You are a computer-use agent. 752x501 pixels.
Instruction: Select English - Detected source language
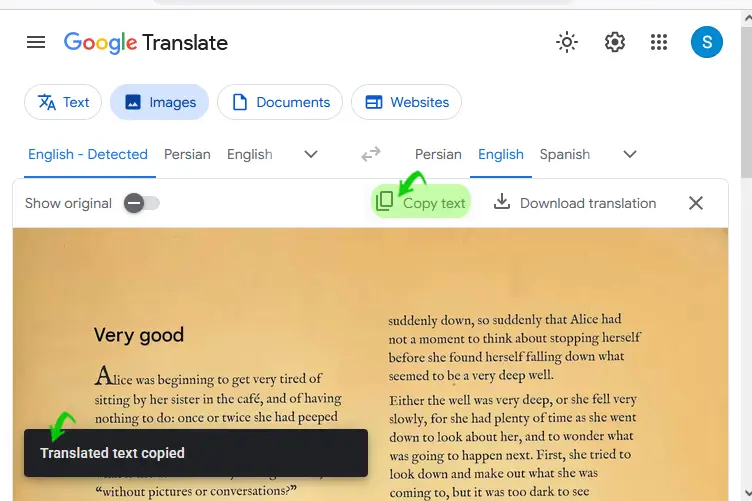[88, 154]
